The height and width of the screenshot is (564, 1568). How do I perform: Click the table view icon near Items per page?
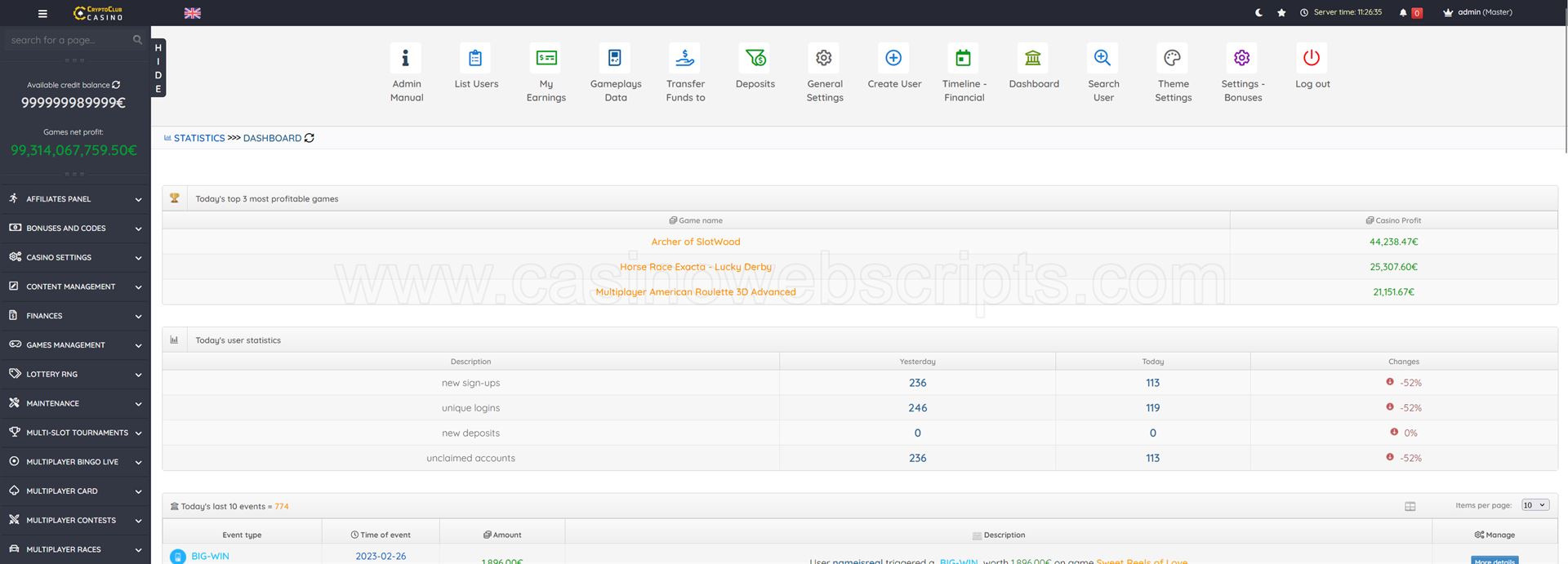[x=1410, y=506]
